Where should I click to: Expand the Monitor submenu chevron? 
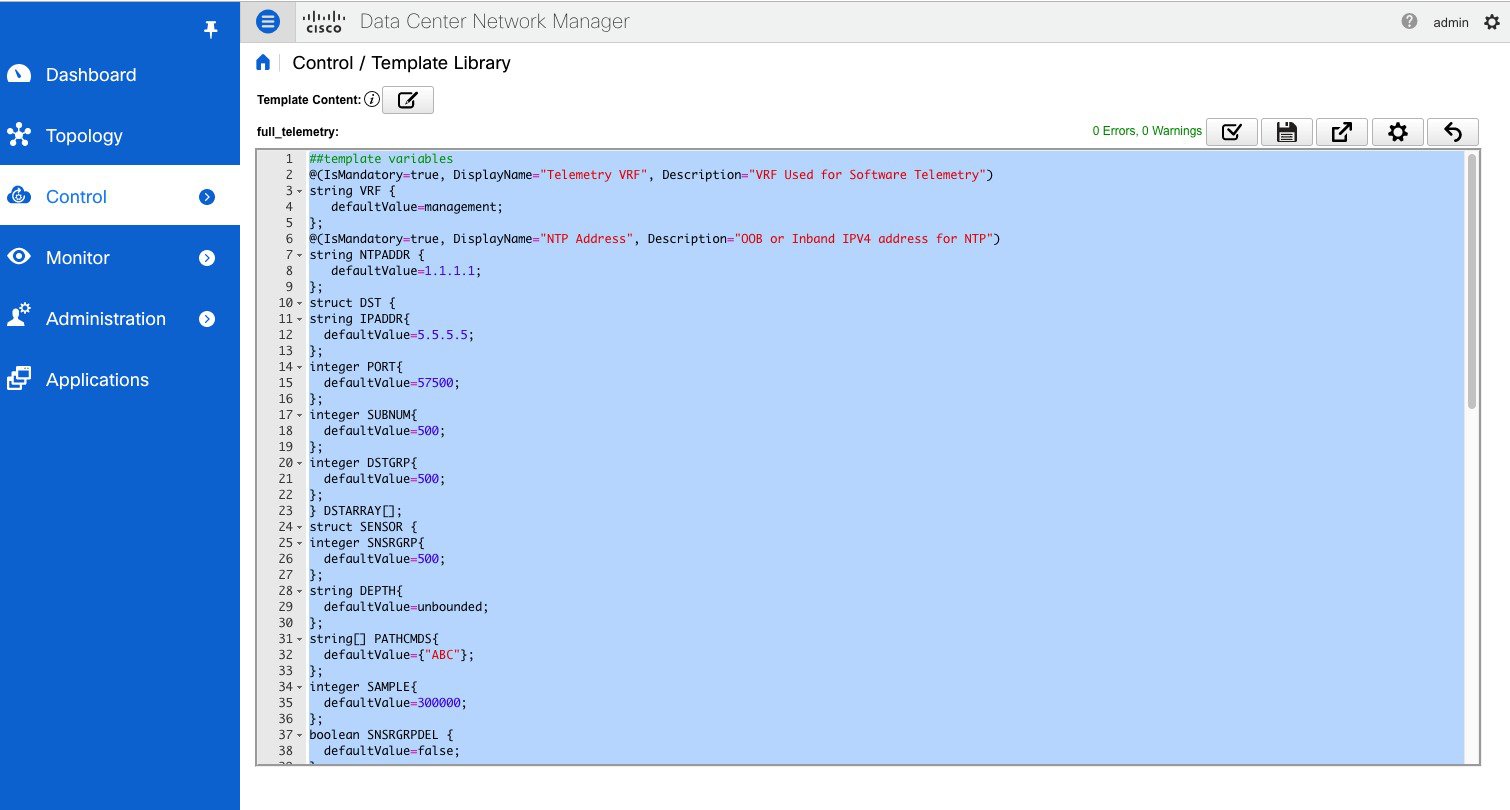pyautogui.click(x=207, y=258)
